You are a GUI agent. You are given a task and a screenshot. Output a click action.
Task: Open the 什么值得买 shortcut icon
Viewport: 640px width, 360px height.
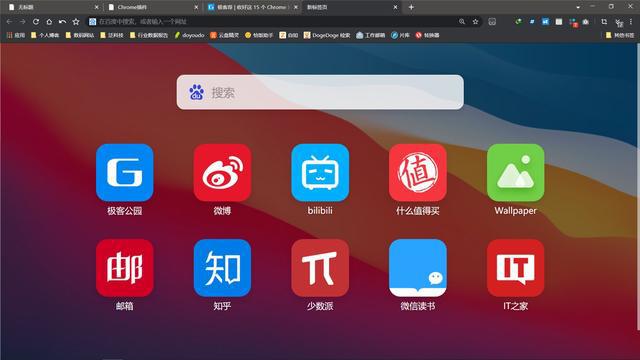coord(418,172)
